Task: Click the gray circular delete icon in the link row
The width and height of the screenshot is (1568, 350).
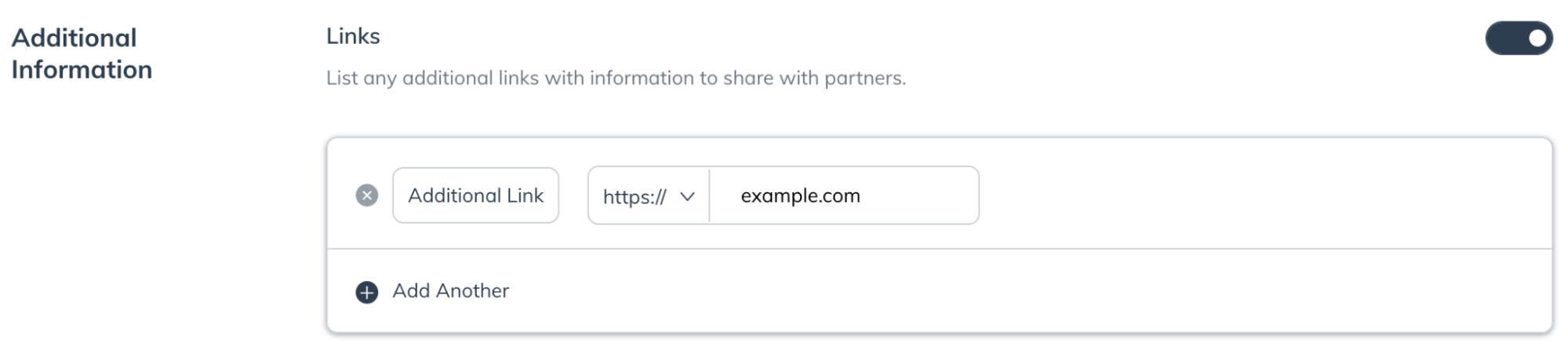Action: 366,195
